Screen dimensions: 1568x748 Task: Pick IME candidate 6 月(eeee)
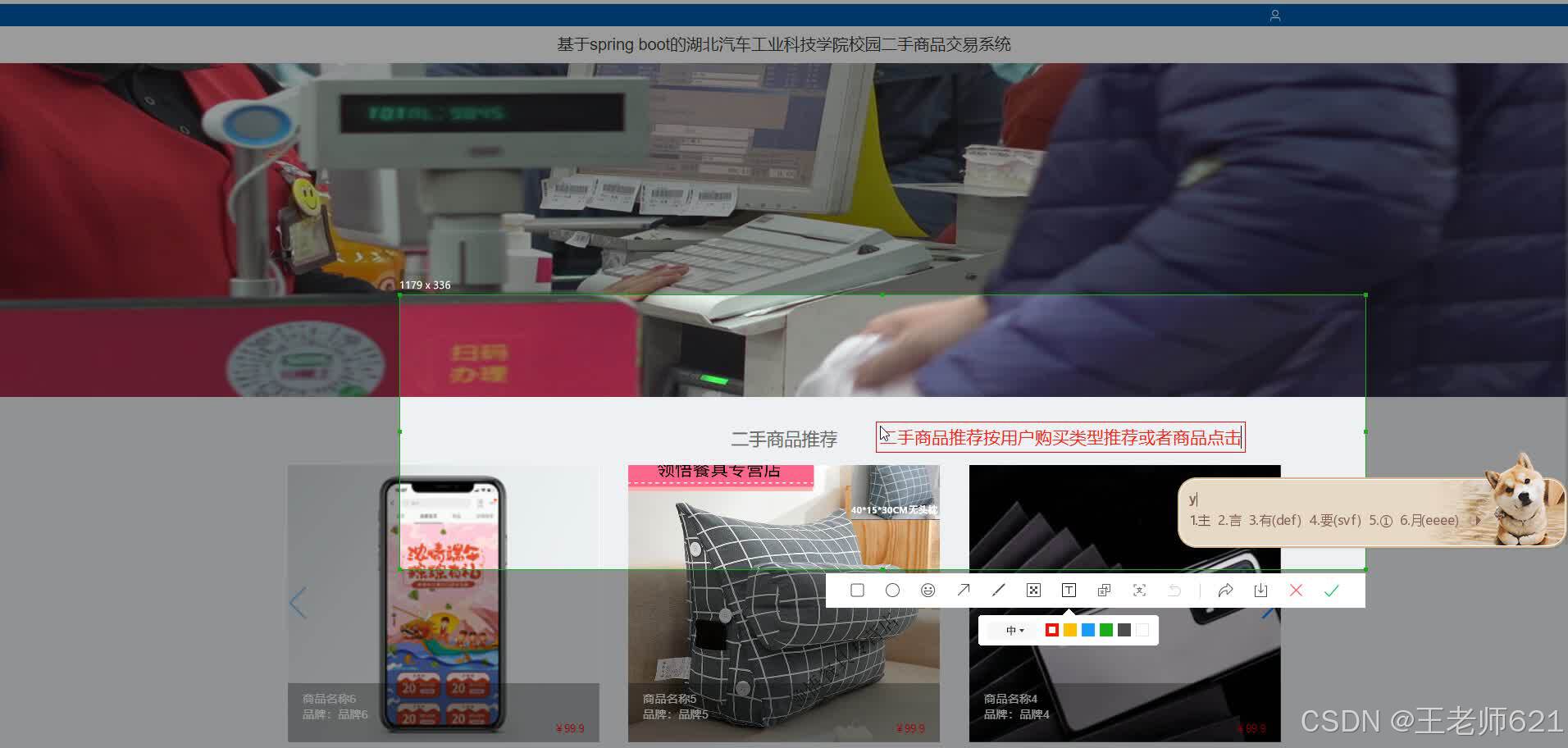(x=1429, y=520)
